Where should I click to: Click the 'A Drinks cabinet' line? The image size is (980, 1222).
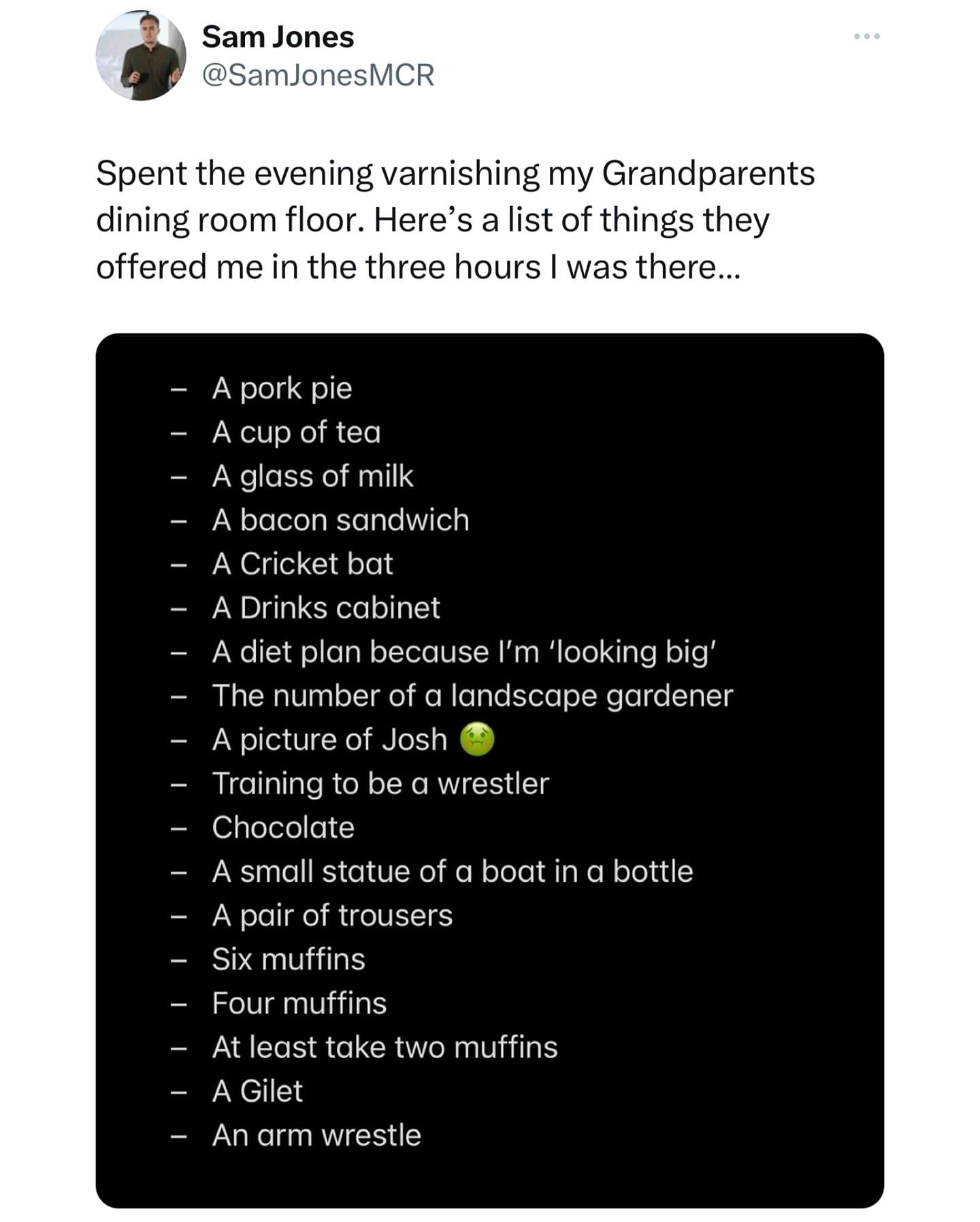[x=326, y=608]
